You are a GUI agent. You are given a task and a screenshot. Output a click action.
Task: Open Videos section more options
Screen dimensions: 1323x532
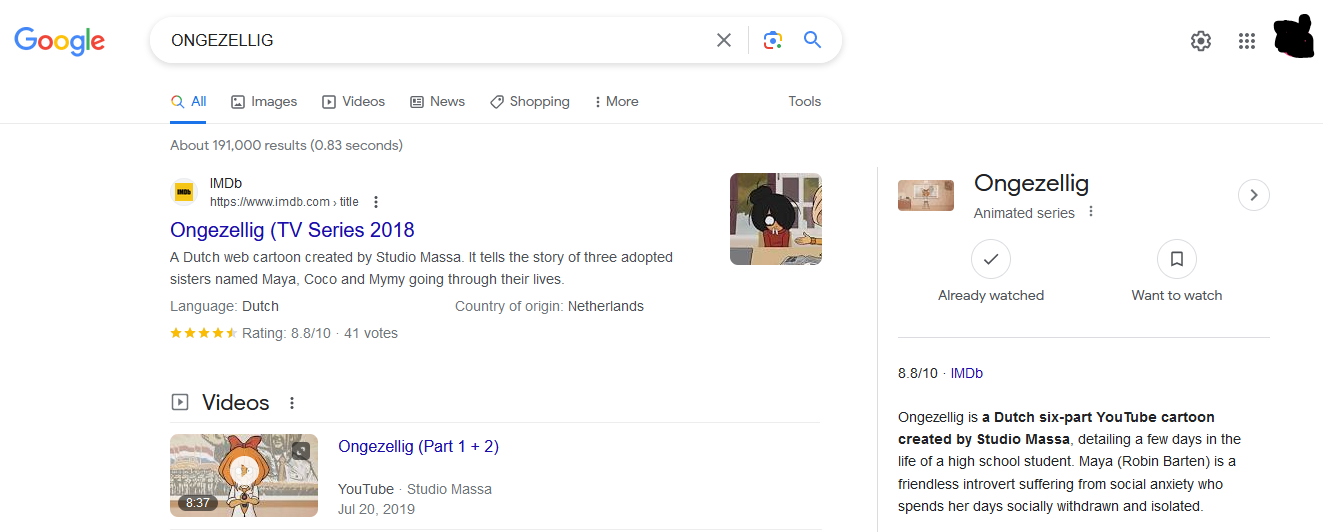coord(292,403)
